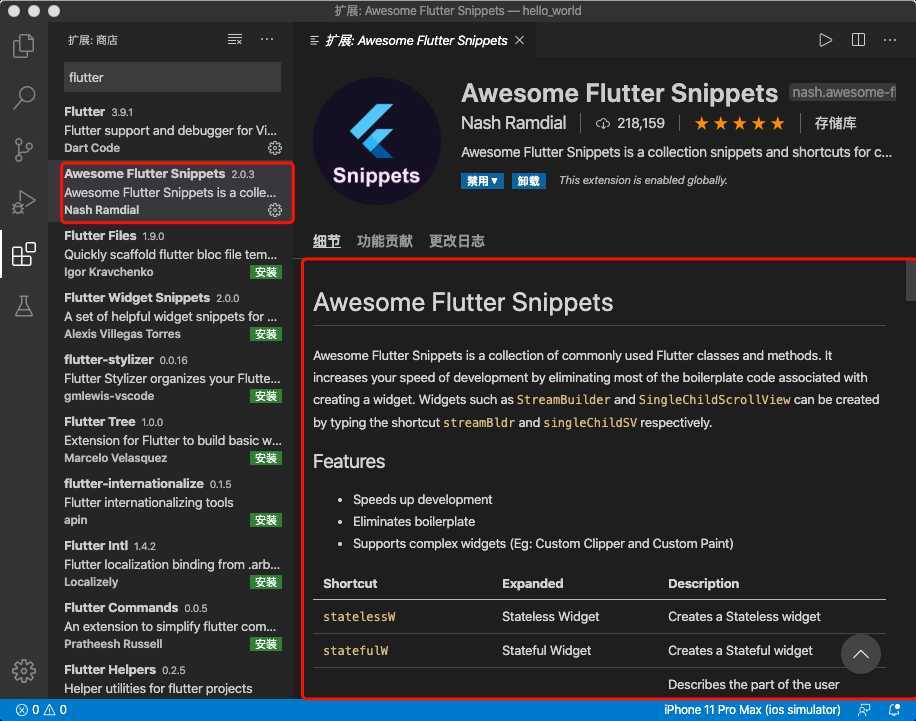The height and width of the screenshot is (721, 916).
Task: Open the 禁用 disable dropdown
Action: coord(482,181)
